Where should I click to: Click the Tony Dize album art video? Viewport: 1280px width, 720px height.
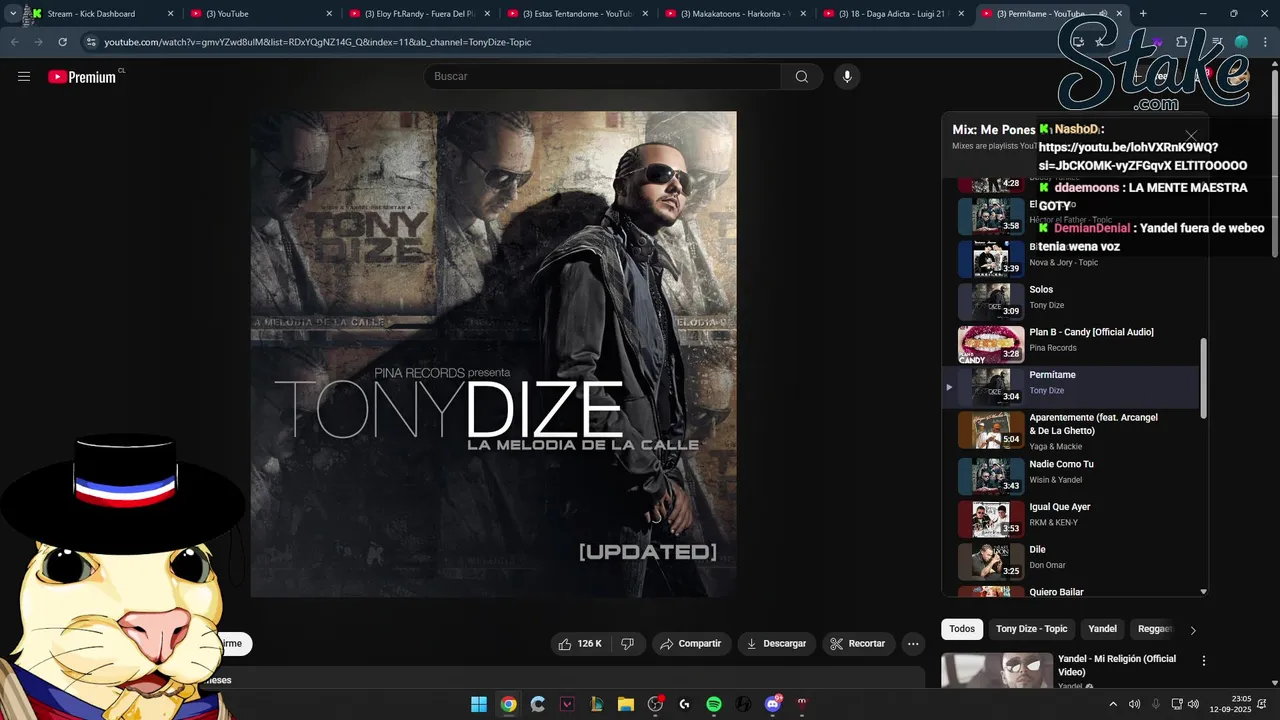tap(493, 354)
